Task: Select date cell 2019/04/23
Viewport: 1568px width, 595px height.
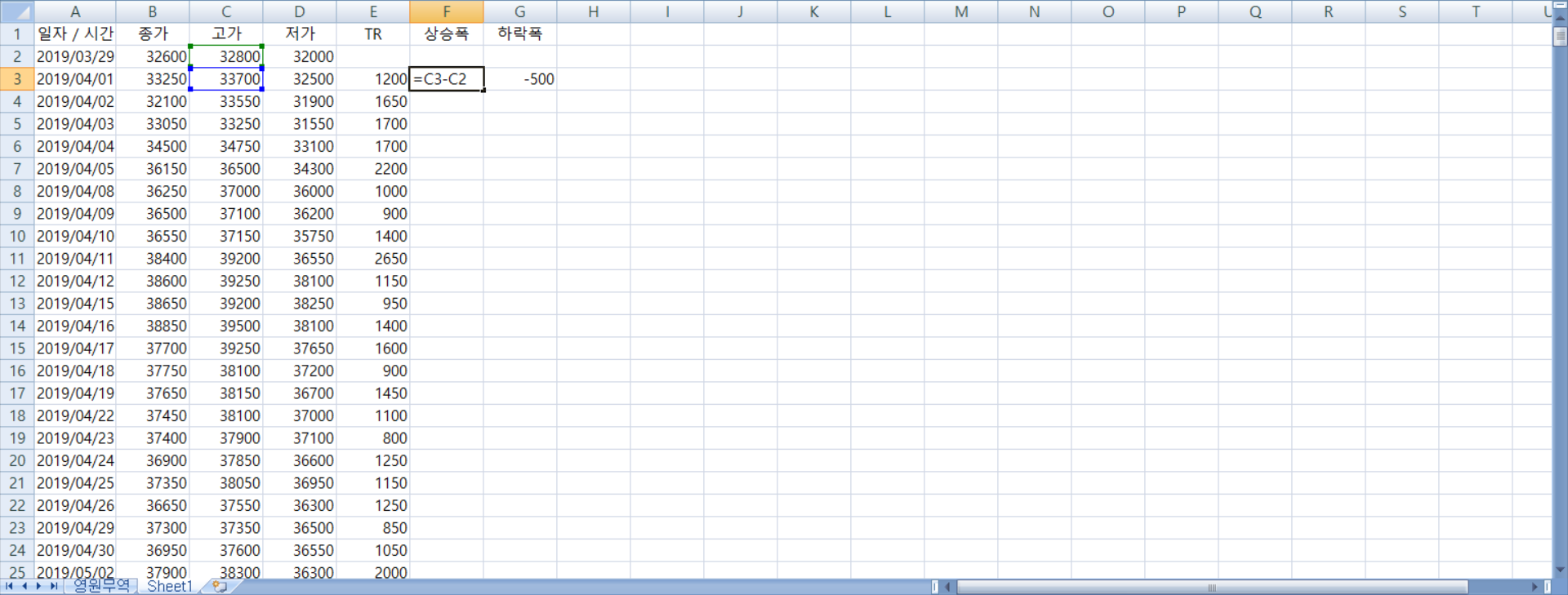Action: pyautogui.click(x=75, y=438)
